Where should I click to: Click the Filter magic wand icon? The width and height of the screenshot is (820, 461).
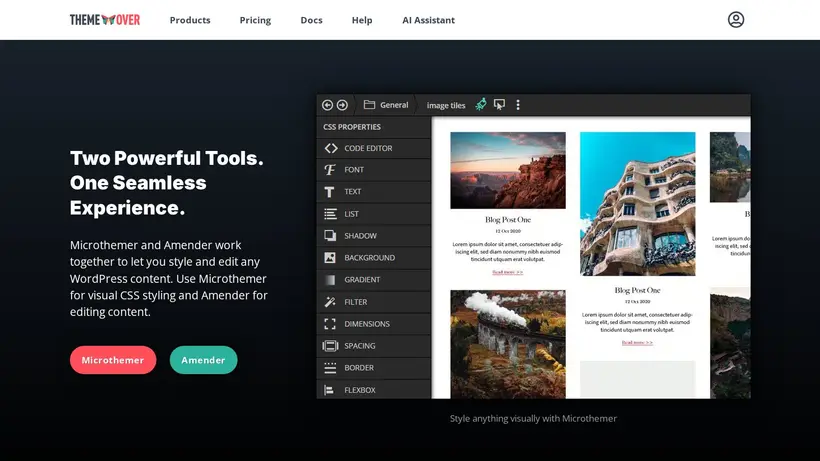(x=329, y=302)
